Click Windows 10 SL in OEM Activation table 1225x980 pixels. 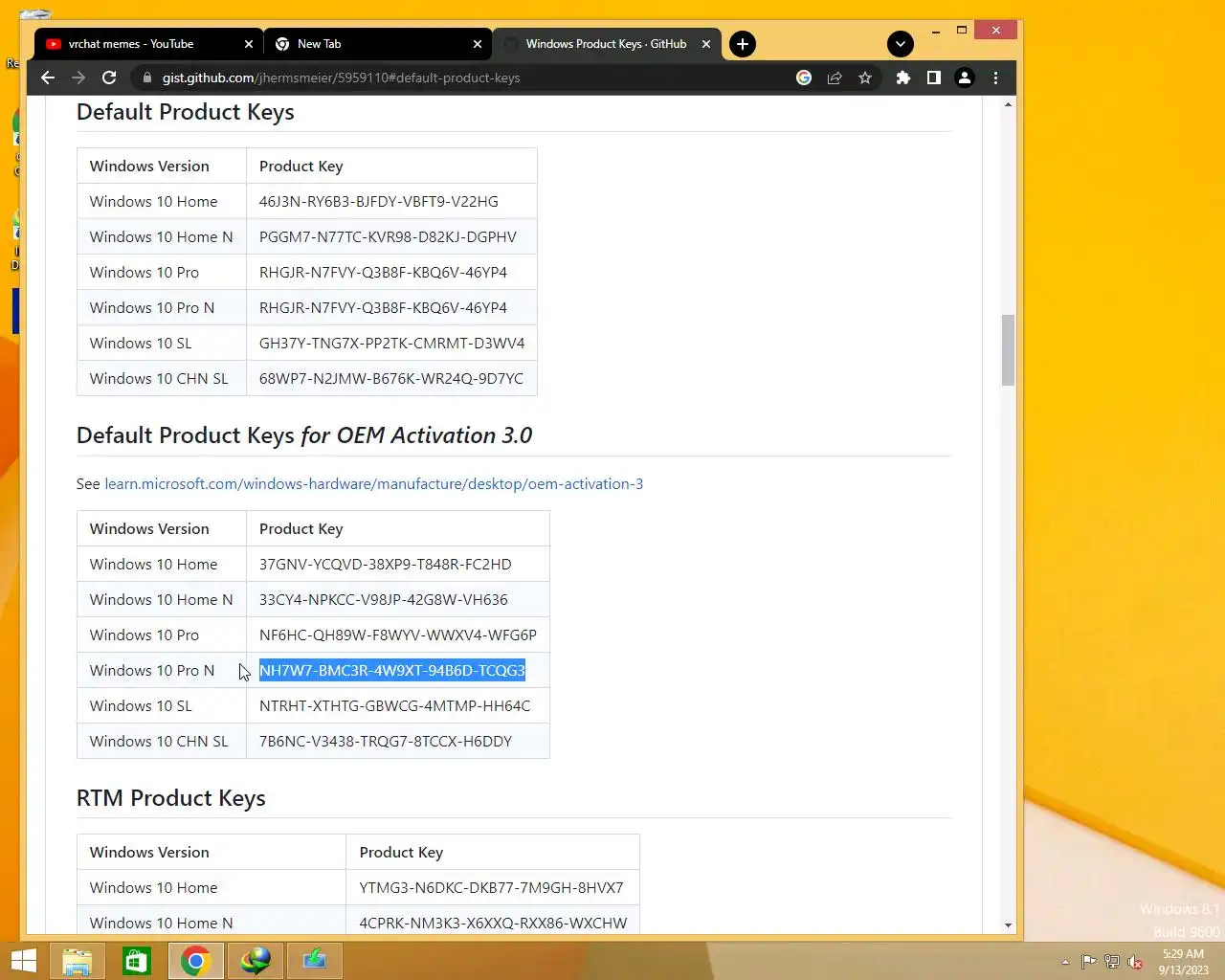coord(141,706)
